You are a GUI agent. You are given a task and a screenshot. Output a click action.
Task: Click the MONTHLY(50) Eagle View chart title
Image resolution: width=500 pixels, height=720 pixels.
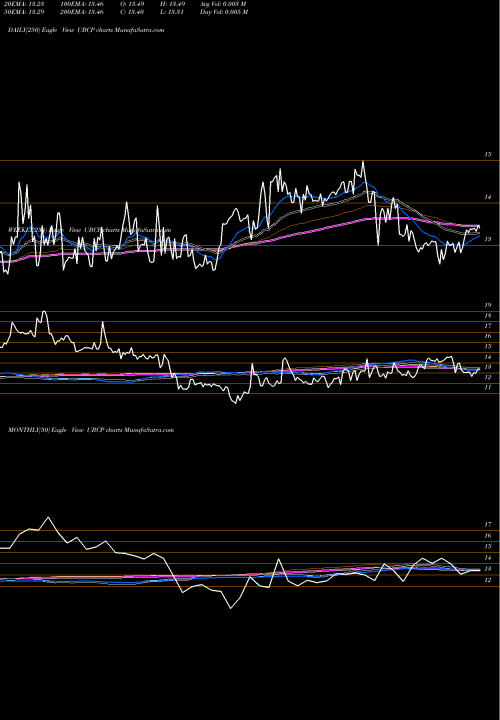click(x=91, y=430)
